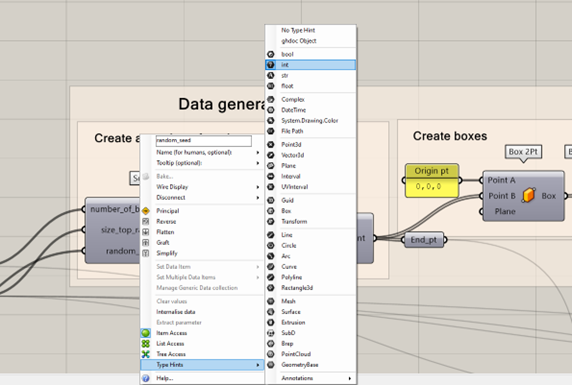Click the Mesh type hint icon
This screenshot has height=385, width=572.
coord(271,301)
